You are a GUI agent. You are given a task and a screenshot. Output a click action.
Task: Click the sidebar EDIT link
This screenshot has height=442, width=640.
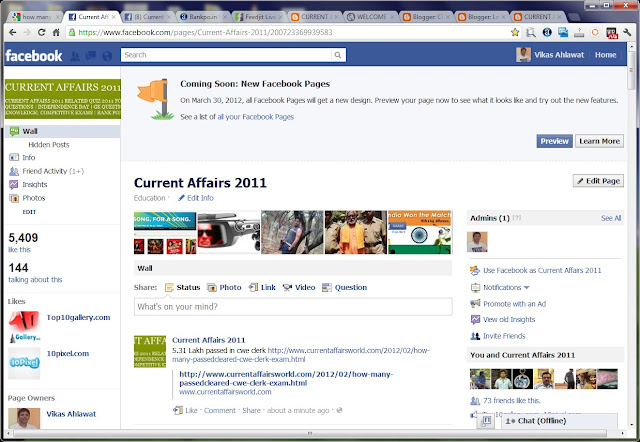tap(29, 212)
